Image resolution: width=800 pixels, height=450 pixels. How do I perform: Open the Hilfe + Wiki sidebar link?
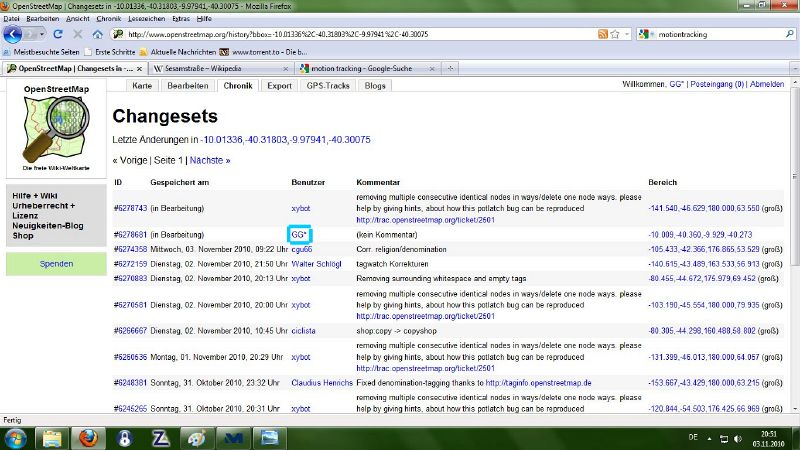click(35, 196)
